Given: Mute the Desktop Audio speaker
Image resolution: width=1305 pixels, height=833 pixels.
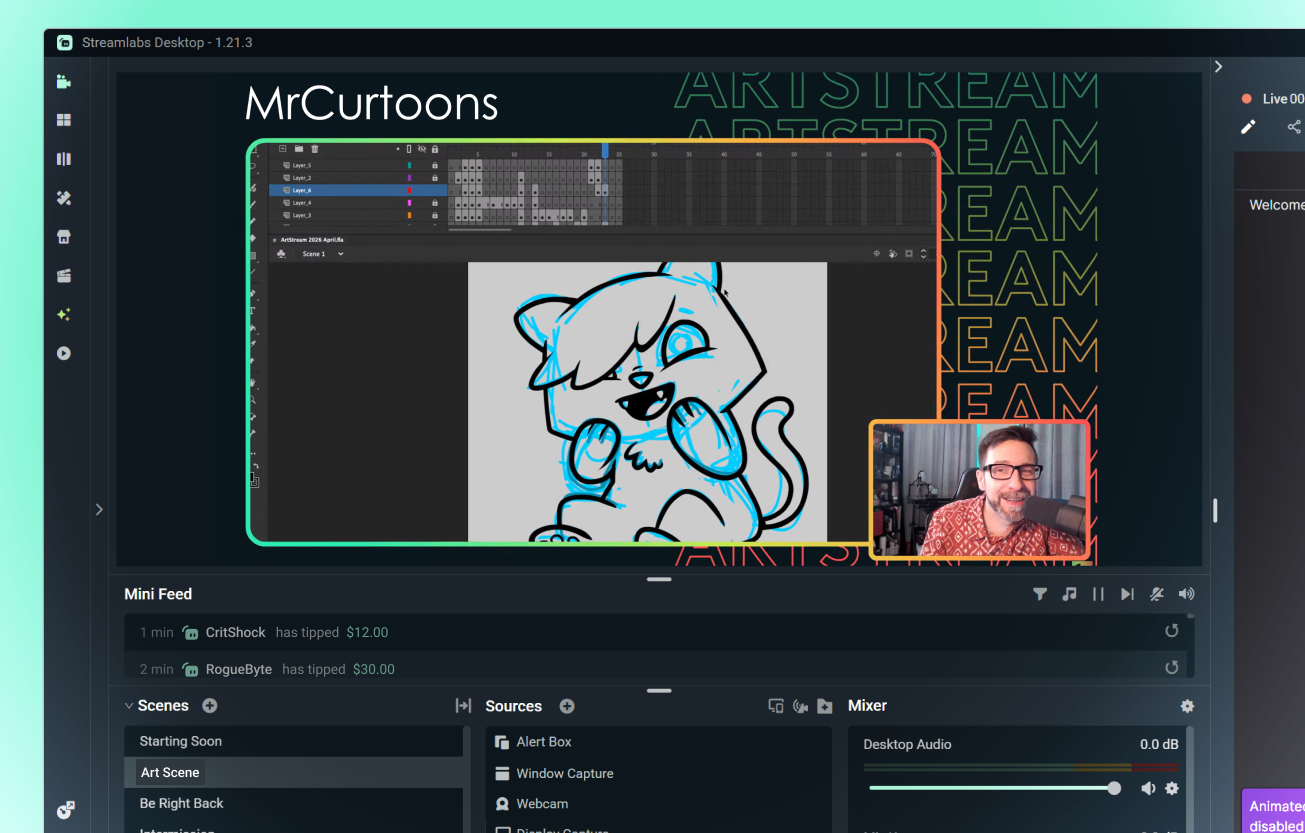Looking at the screenshot, I should 1148,788.
